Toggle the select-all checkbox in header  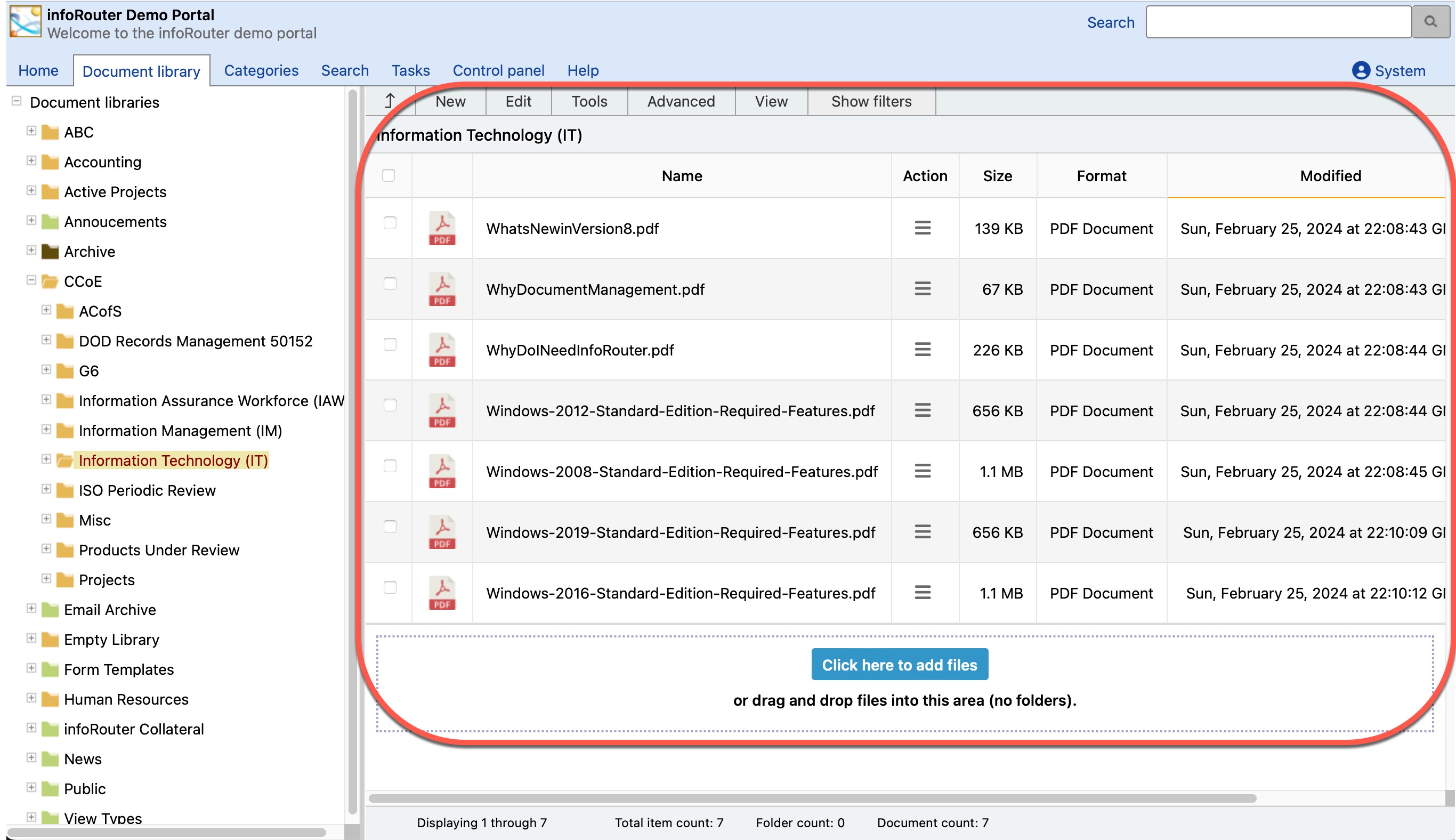click(389, 175)
